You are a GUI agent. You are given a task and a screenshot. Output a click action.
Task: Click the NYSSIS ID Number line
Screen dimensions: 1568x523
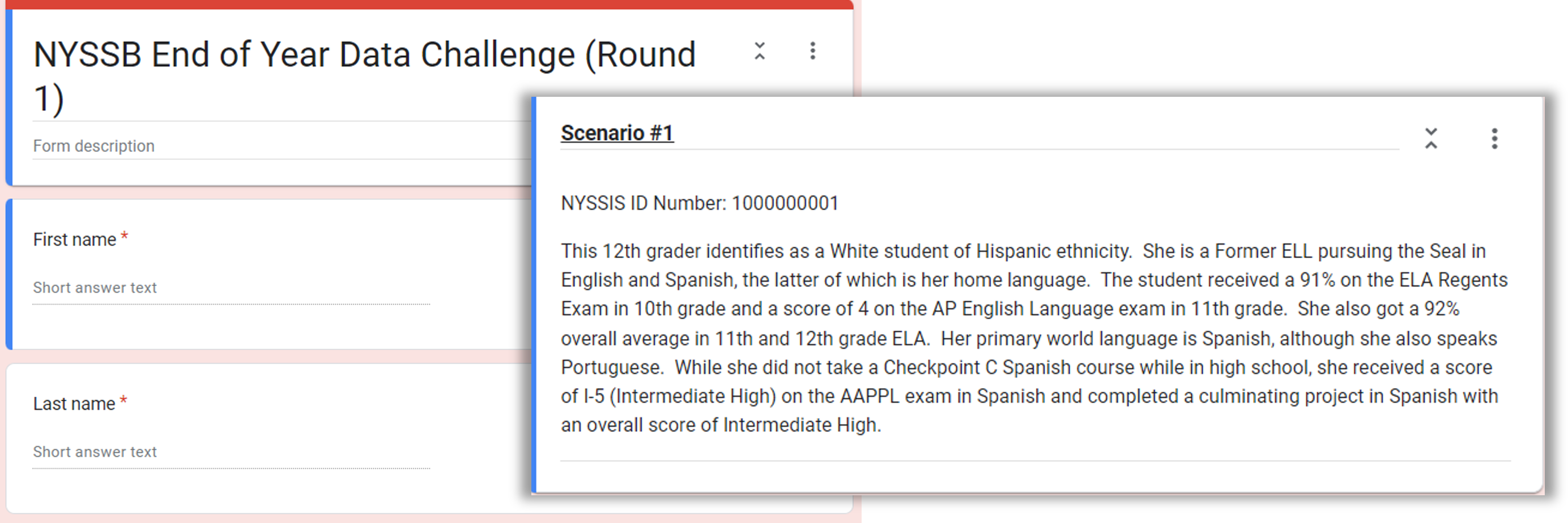(700, 203)
